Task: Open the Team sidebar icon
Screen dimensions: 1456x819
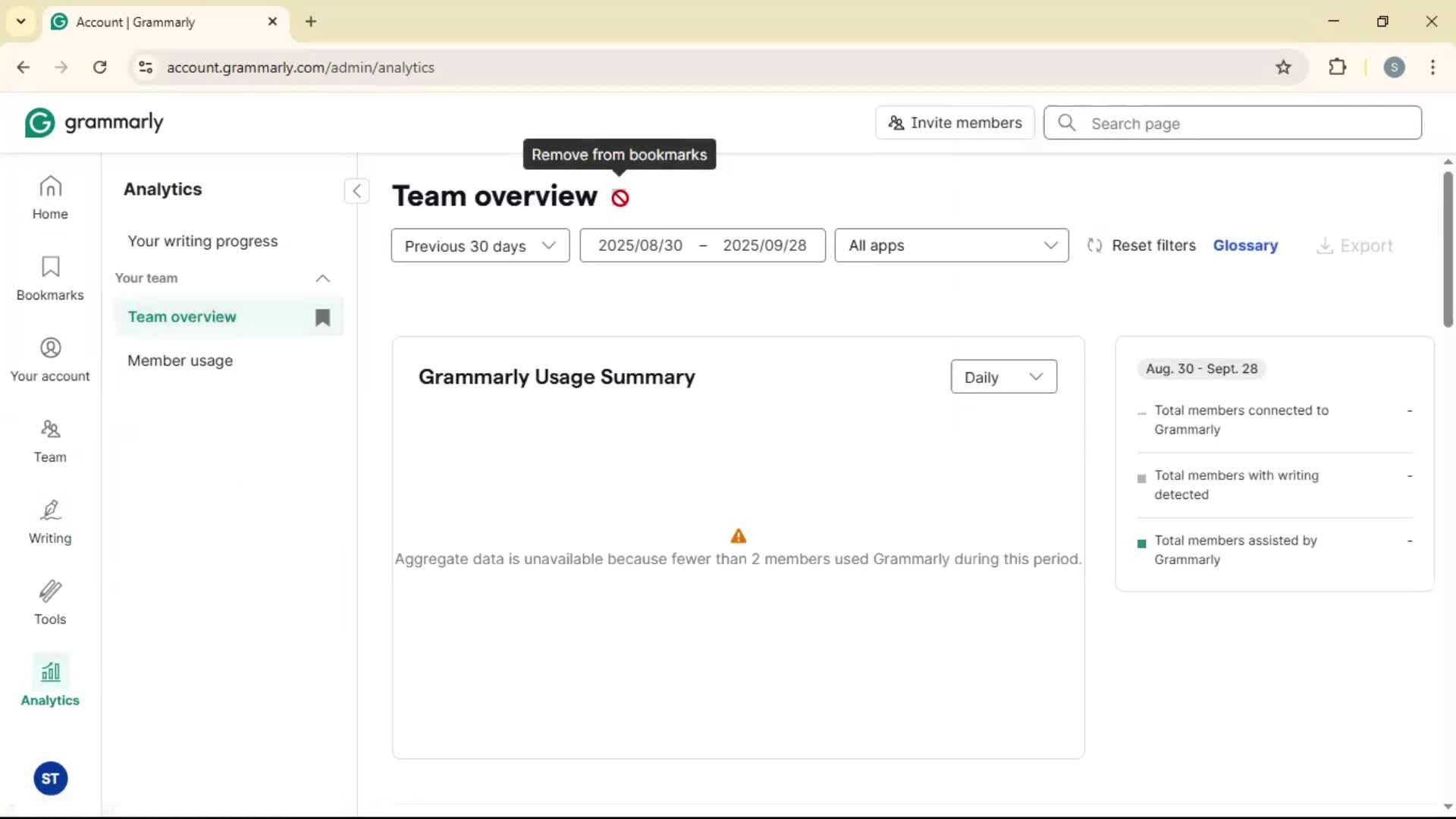Action: (50, 441)
